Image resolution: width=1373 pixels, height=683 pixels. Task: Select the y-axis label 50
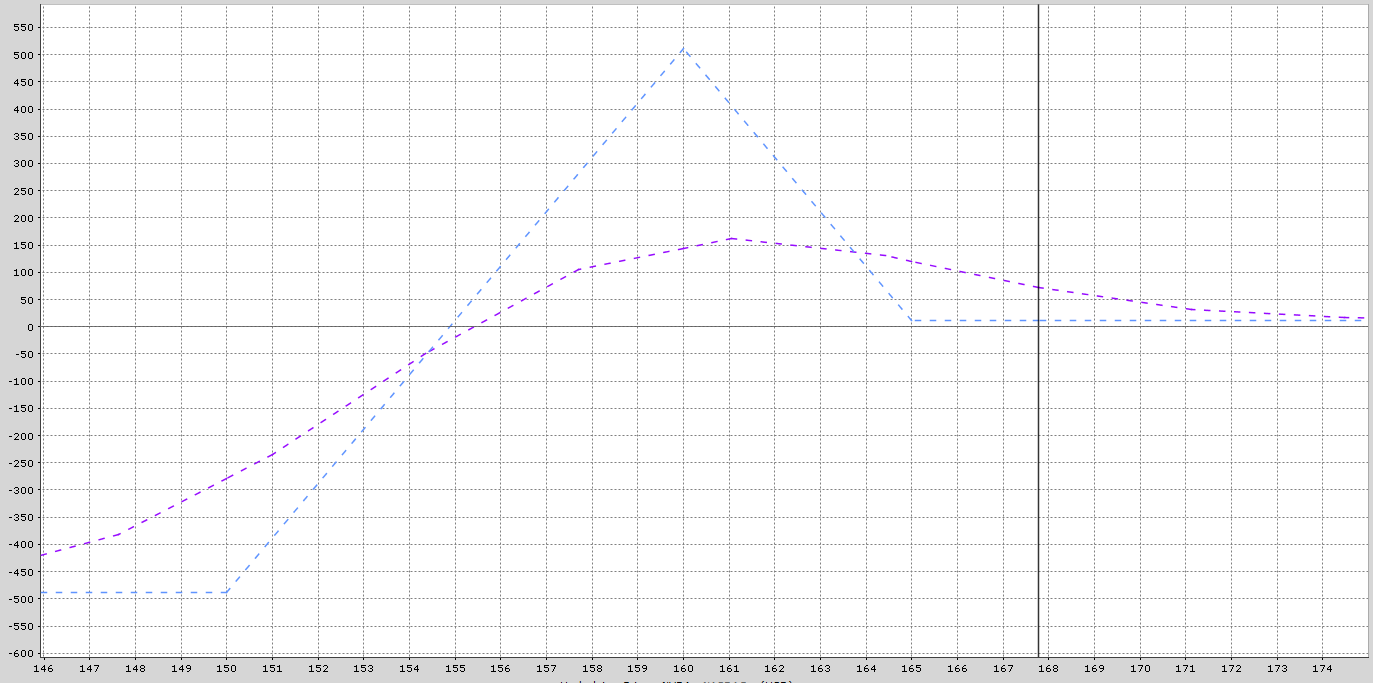point(26,299)
